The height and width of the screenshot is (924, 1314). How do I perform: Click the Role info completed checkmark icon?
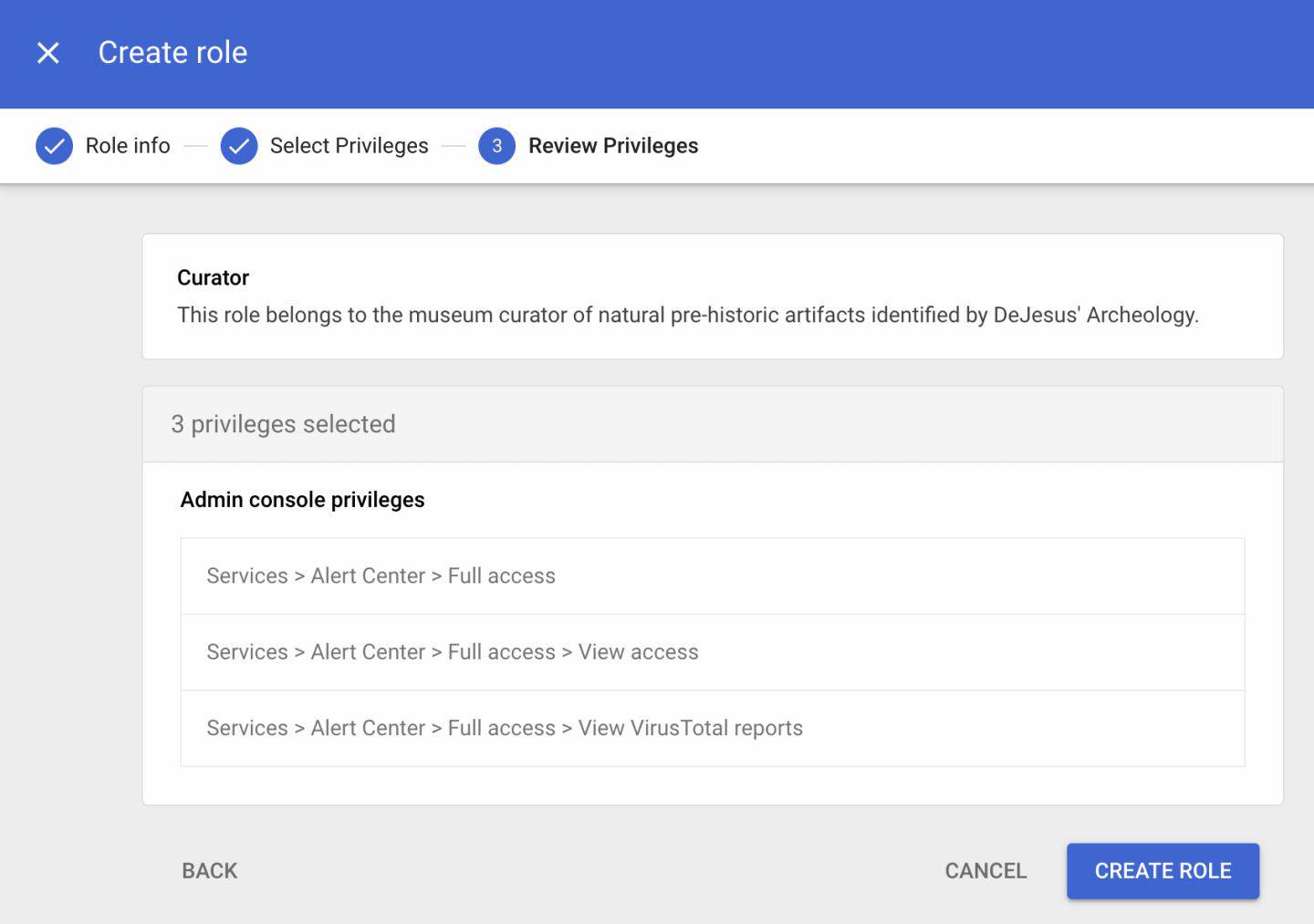pyautogui.click(x=54, y=145)
